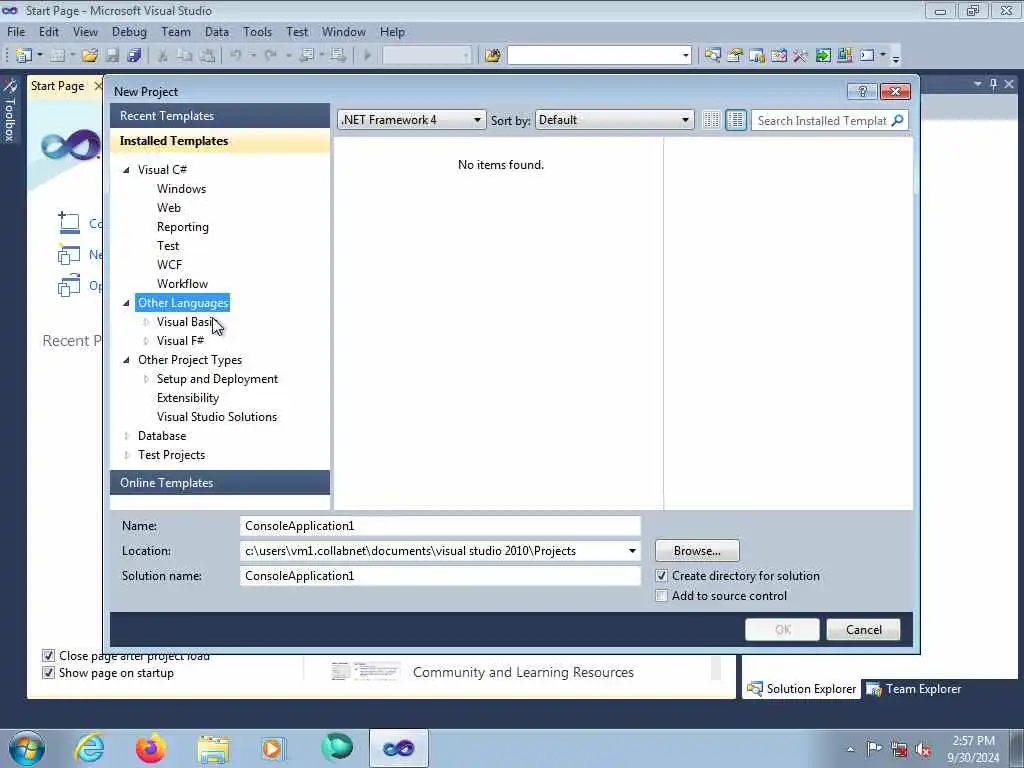
Task: Open the Solution Explorer toolbar icon
Action: click(712, 56)
